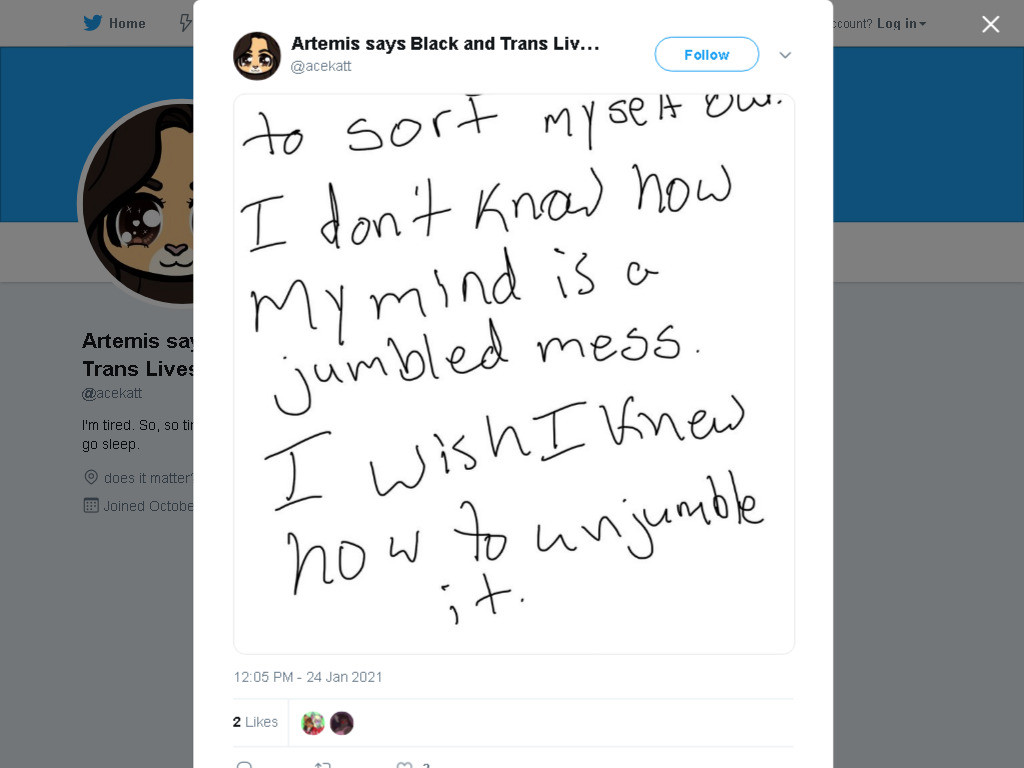Open the Log in dropdown
1024x768 pixels.
coord(901,24)
